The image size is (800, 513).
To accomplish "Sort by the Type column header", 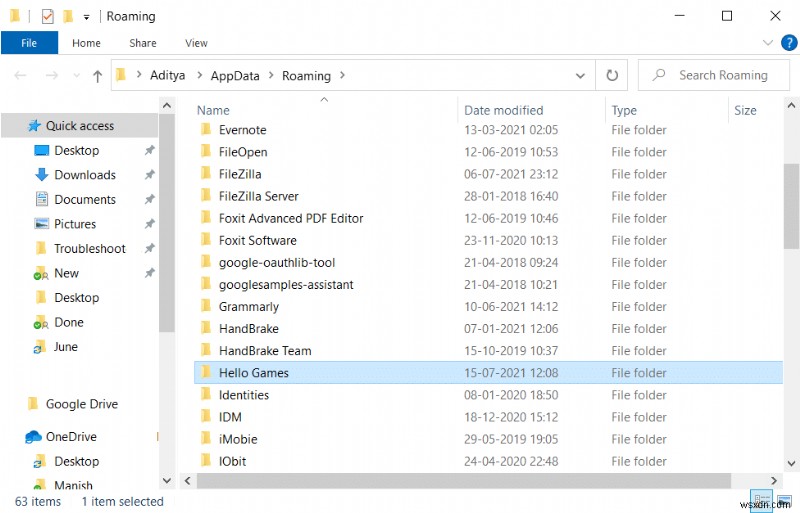I will click(x=624, y=110).
